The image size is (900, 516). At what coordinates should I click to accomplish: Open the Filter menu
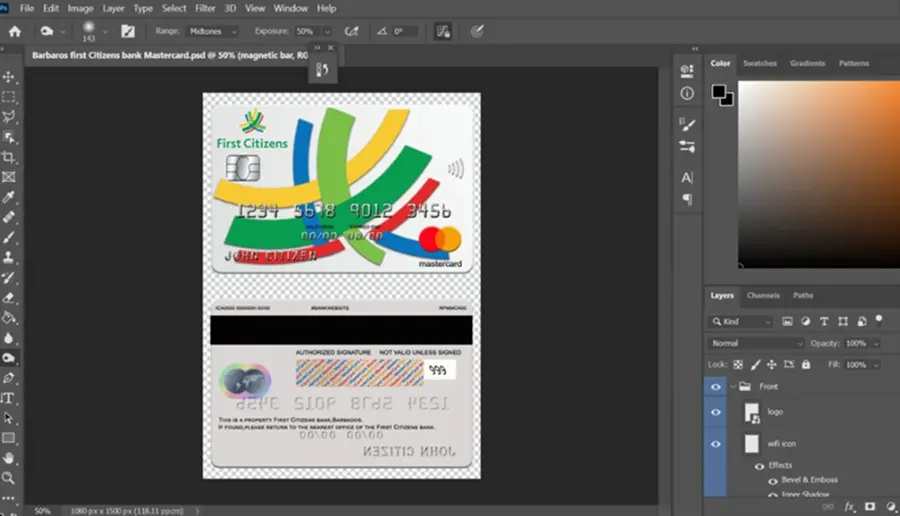[205, 8]
